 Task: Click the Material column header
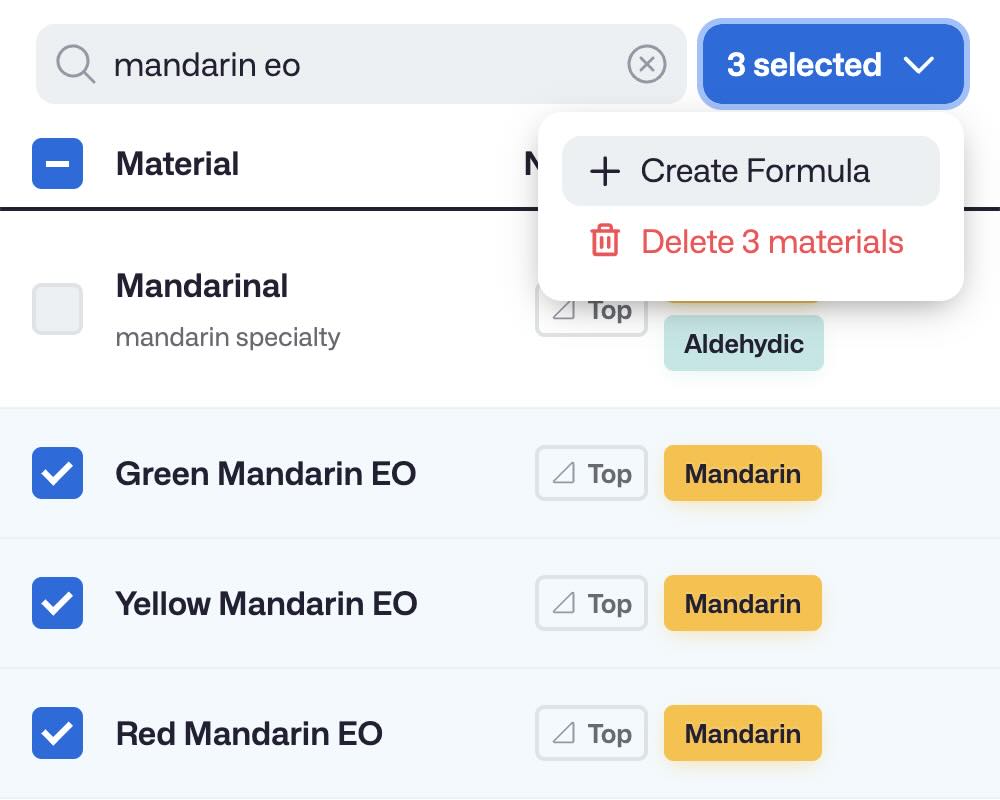[x=177, y=163]
